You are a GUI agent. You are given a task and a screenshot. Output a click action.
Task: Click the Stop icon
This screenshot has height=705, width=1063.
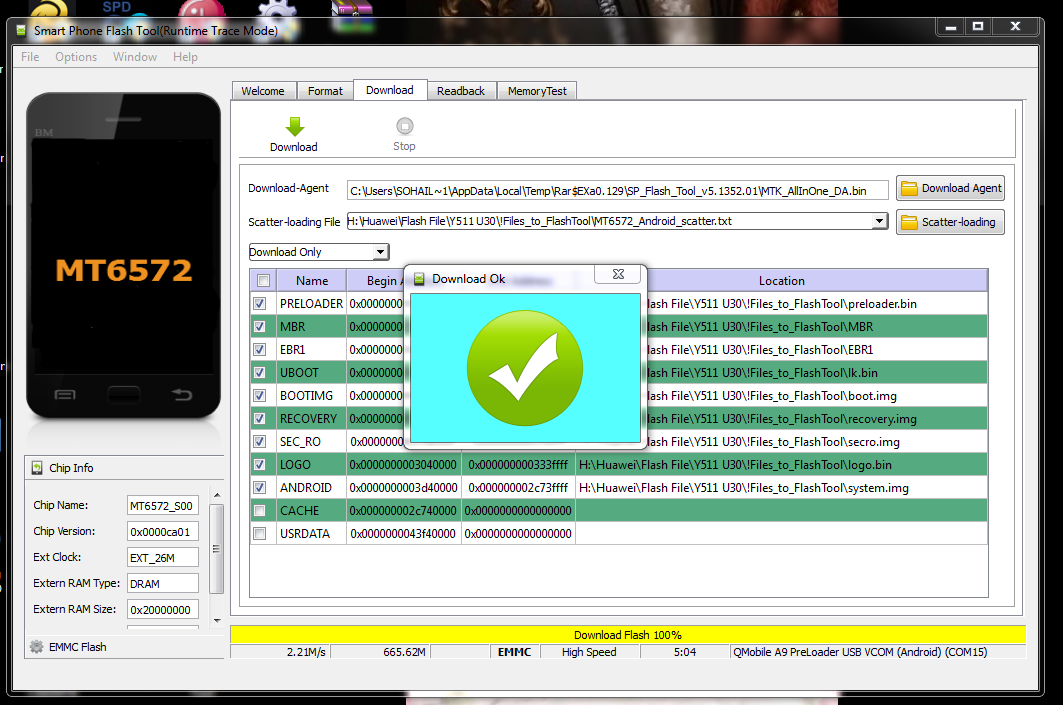[405, 126]
